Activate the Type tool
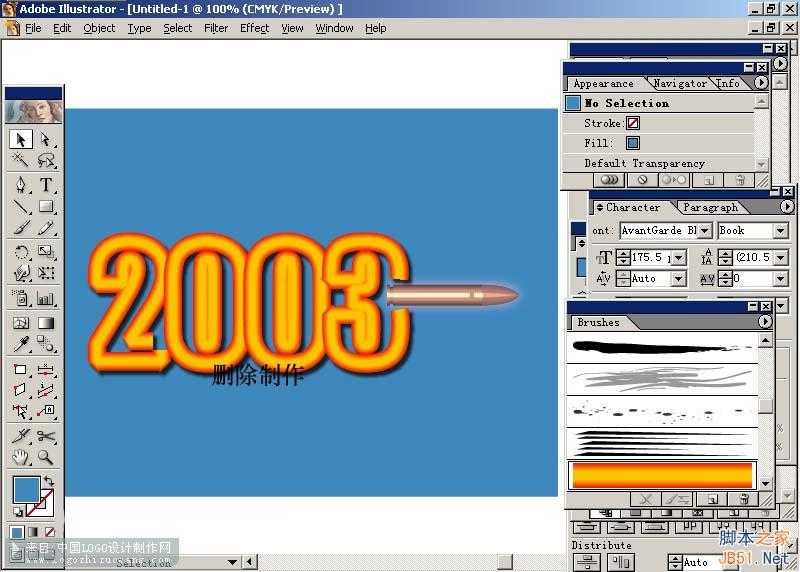The image size is (800, 572). (46, 184)
